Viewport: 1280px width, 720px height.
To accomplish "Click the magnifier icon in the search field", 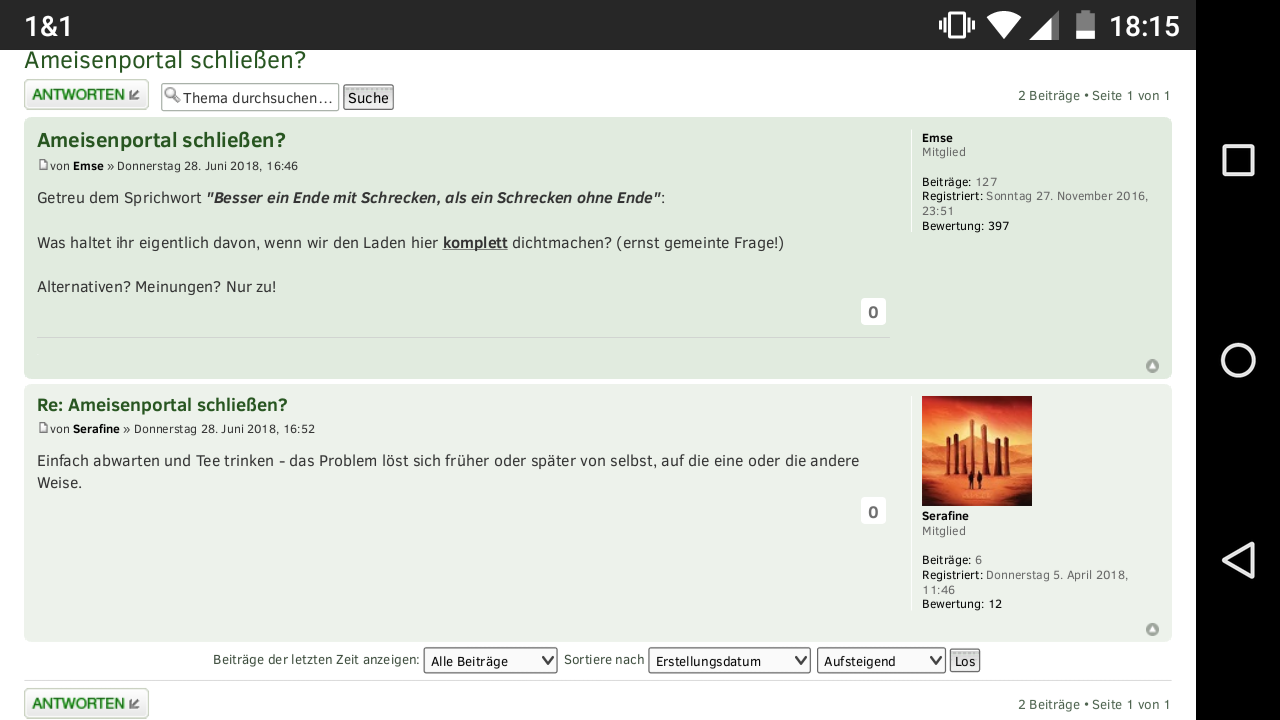I will tap(172, 96).
